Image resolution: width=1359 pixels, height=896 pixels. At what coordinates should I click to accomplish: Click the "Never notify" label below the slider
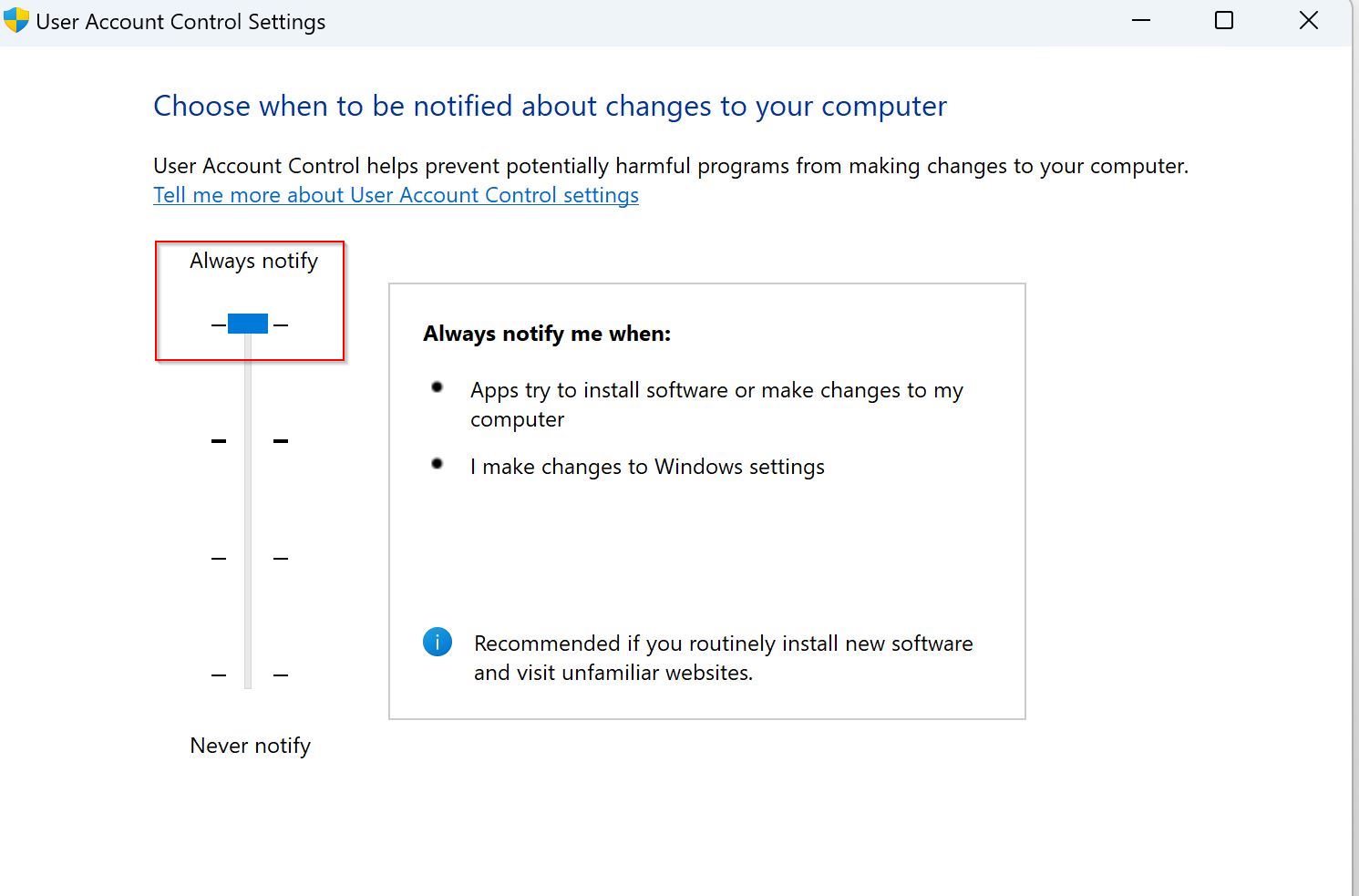click(x=251, y=746)
